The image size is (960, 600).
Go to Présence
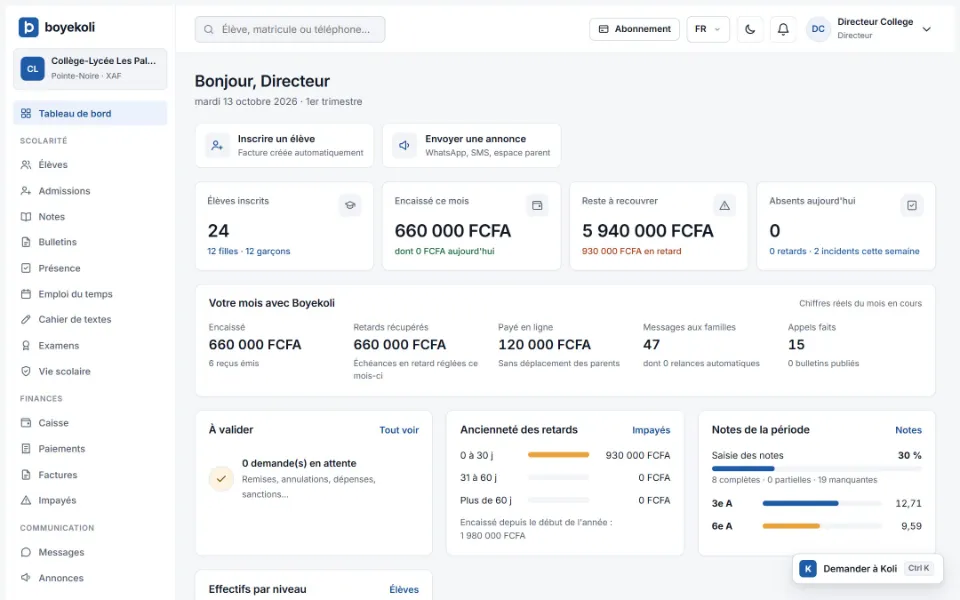[x=90, y=268]
